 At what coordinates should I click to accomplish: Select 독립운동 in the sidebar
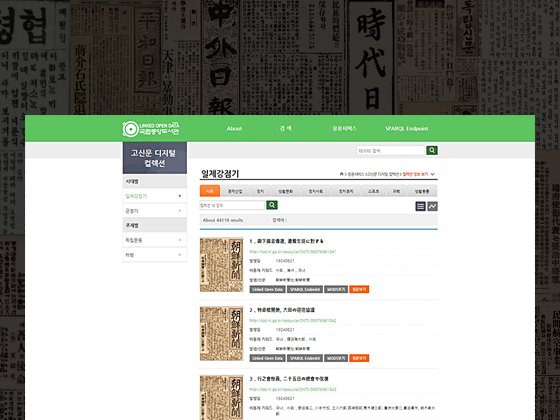tap(155, 240)
